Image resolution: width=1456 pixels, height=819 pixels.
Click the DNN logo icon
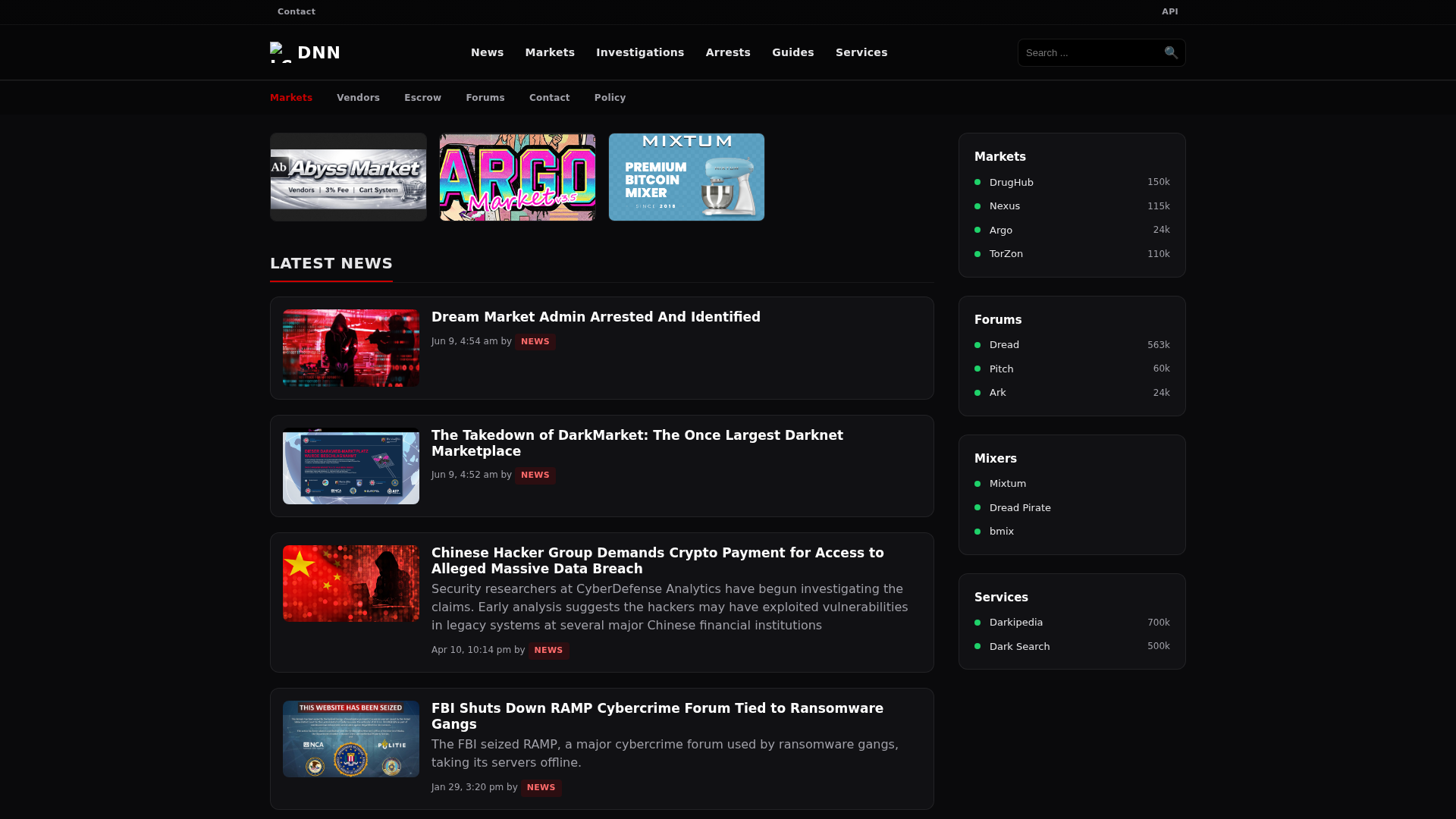click(281, 52)
